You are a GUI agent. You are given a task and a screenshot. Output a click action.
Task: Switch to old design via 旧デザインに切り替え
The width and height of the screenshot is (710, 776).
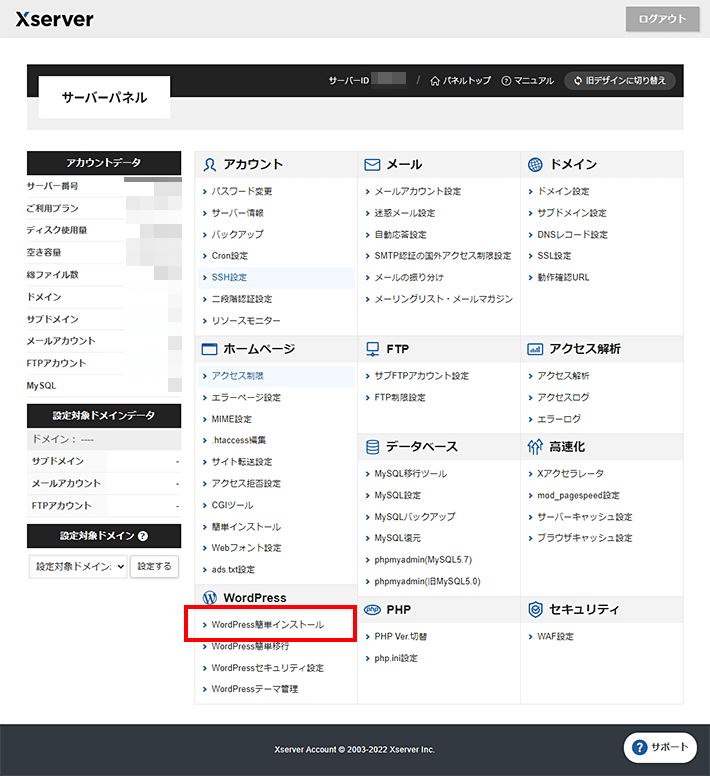(x=620, y=80)
